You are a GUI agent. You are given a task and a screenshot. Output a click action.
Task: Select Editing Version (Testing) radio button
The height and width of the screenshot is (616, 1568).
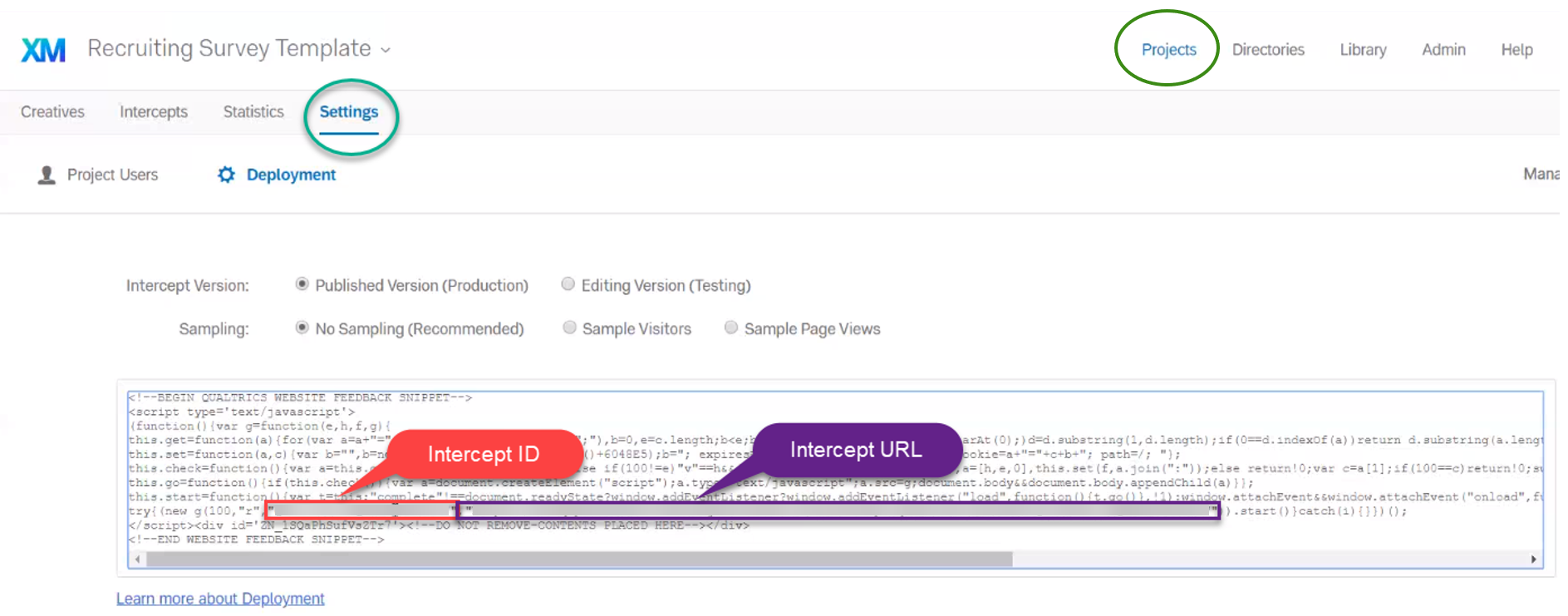[568, 284]
